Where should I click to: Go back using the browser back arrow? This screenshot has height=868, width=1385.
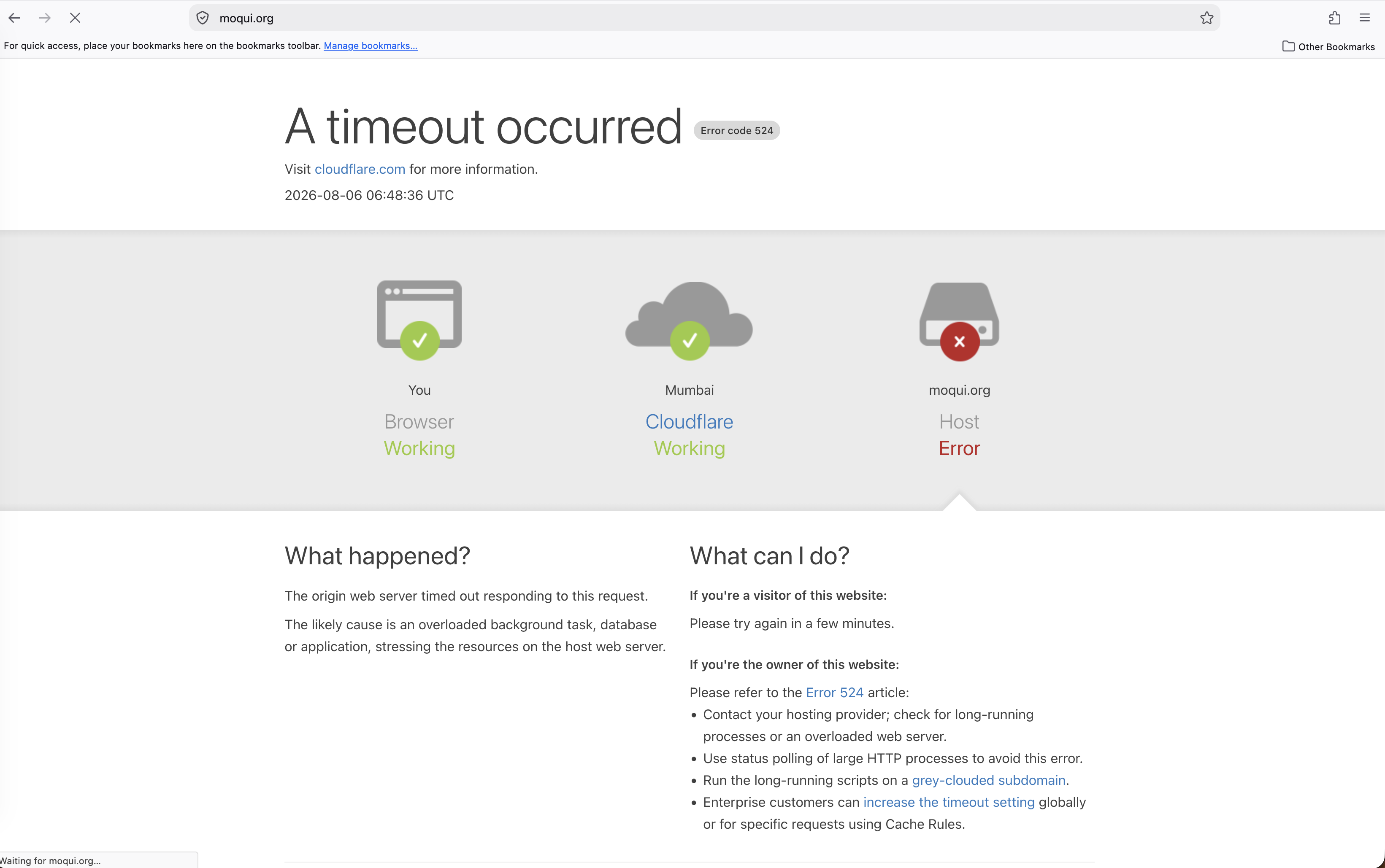point(15,18)
